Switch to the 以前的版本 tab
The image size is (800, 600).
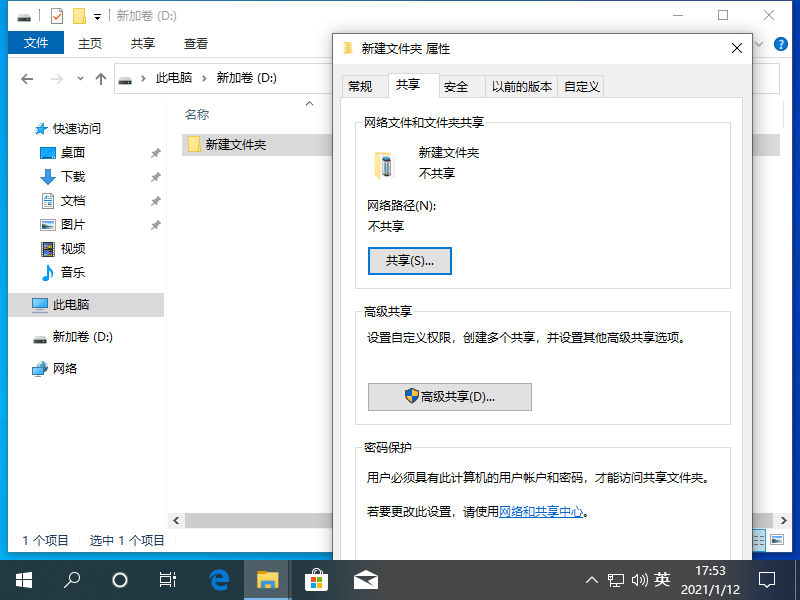[521, 87]
